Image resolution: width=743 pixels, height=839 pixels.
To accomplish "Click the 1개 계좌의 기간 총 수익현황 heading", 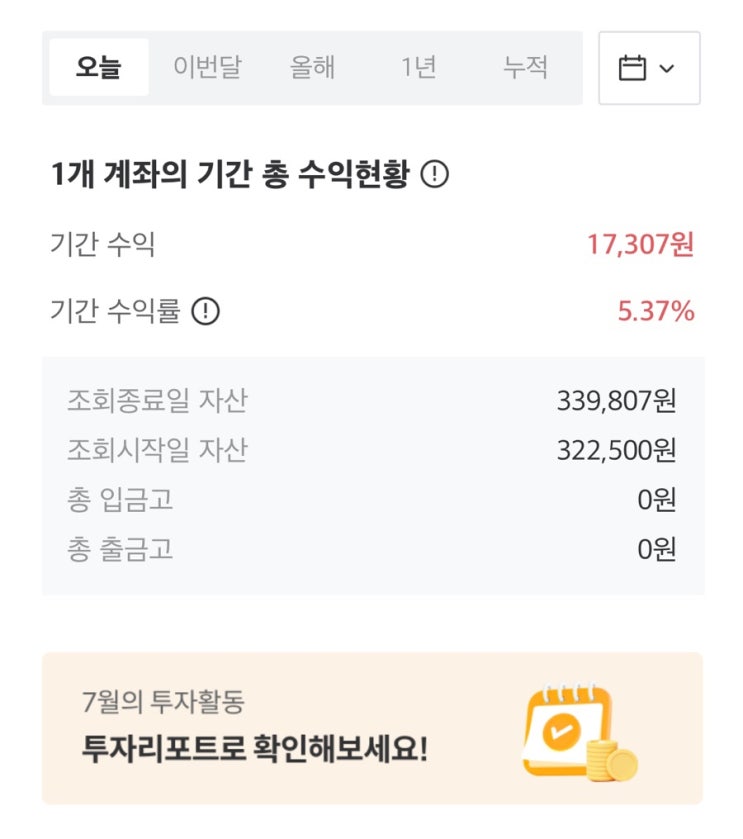I will [x=230, y=176].
